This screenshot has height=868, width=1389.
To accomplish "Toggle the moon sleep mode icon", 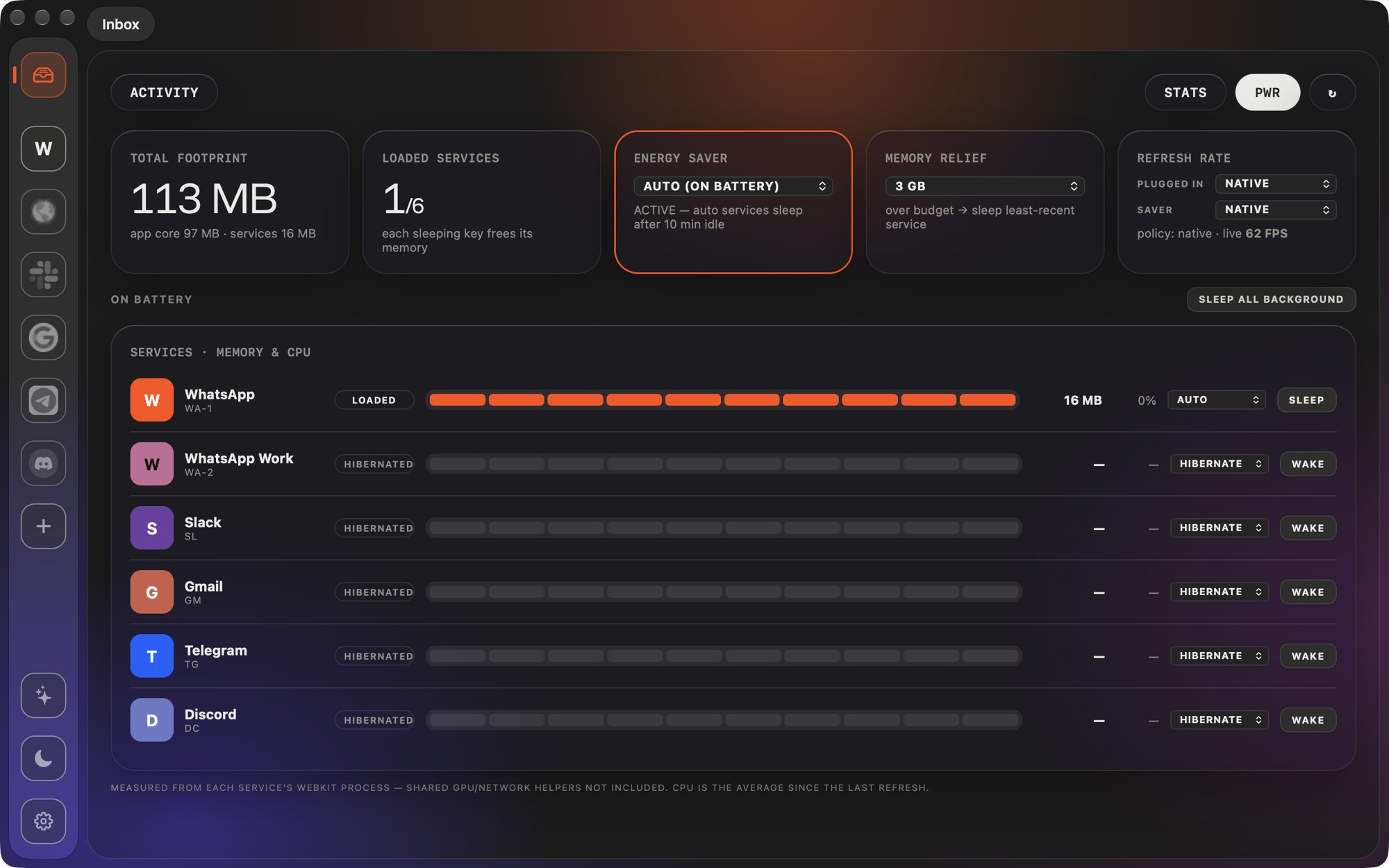I will point(43,758).
